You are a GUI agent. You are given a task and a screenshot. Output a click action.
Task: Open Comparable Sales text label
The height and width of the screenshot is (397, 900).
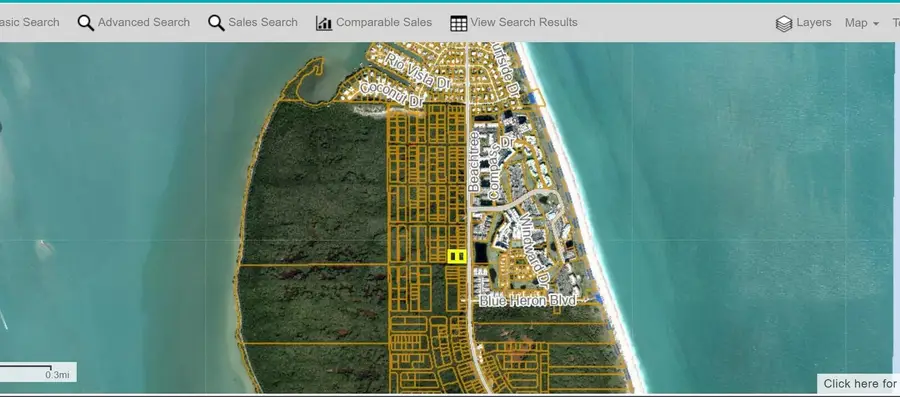click(x=384, y=22)
